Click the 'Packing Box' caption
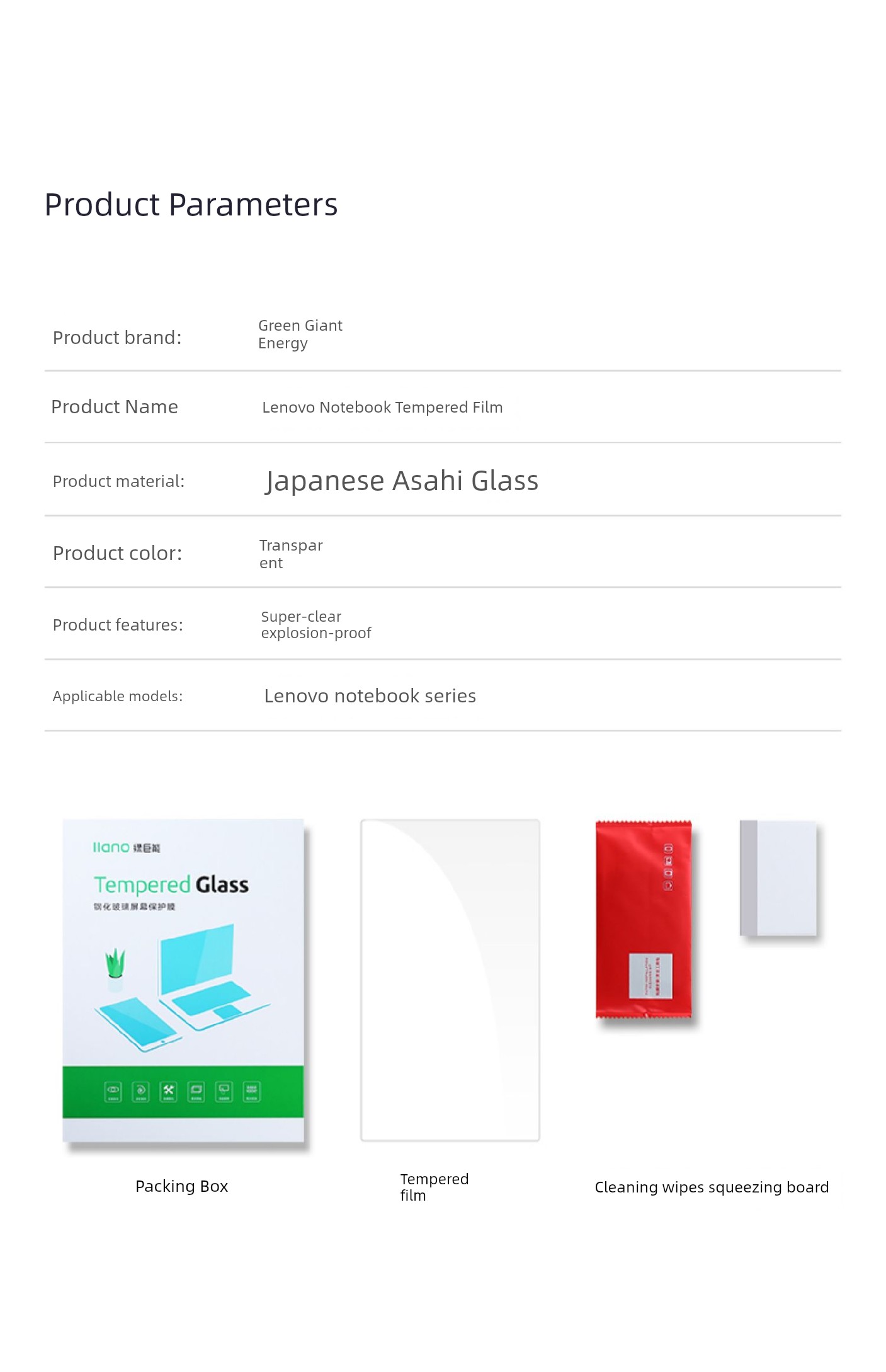 coord(182,1186)
